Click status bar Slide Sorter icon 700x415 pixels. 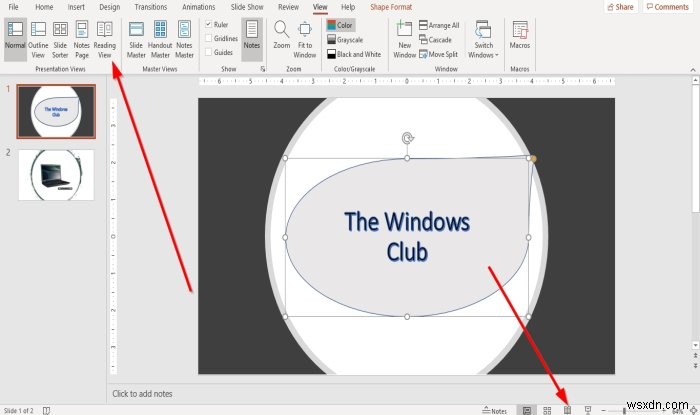click(x=547, y=410)
